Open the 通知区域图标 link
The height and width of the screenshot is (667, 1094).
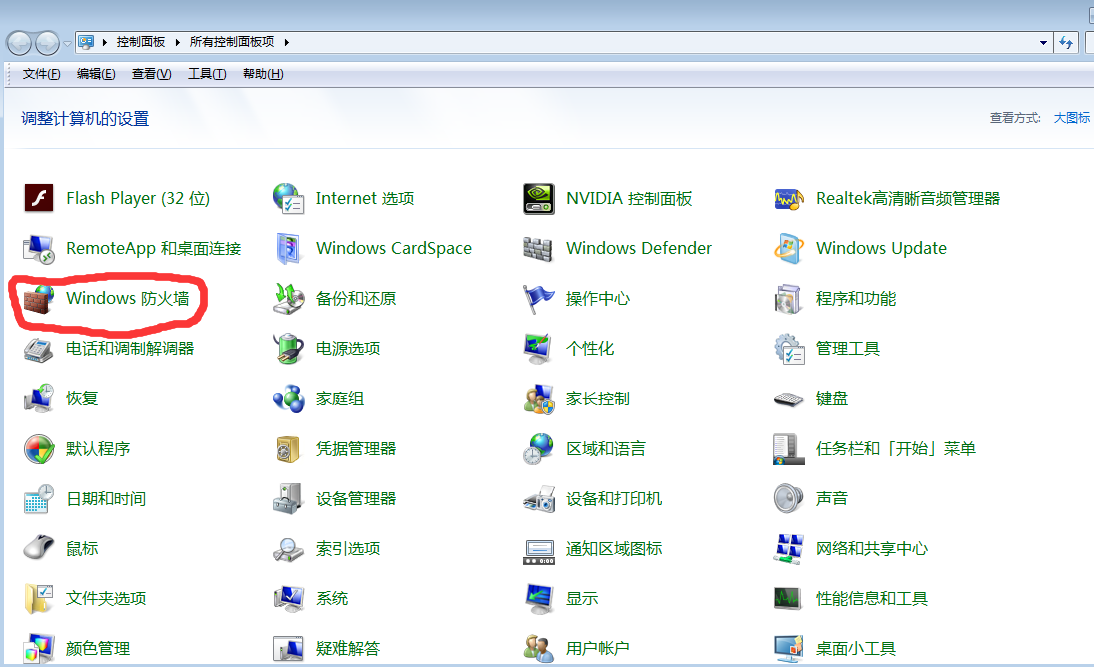click(614, 548)
